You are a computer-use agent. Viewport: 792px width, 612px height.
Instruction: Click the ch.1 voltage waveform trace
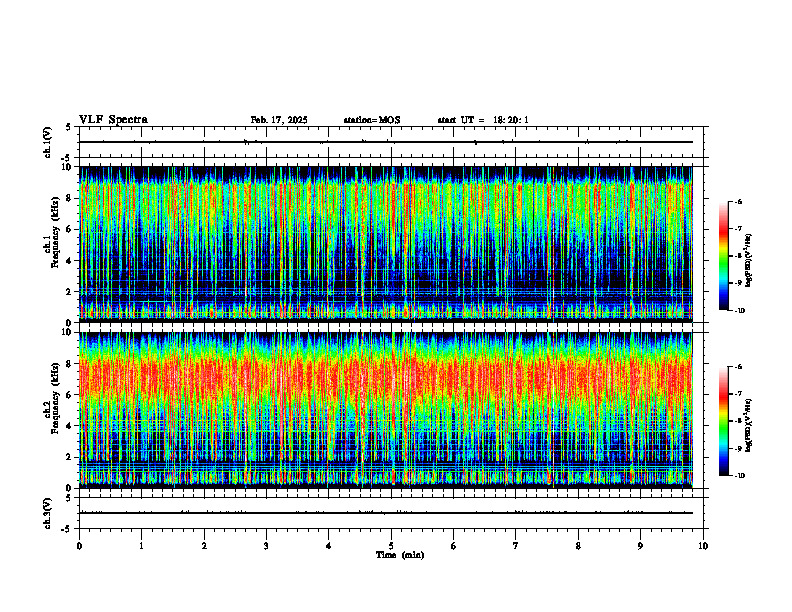[386, 142]
